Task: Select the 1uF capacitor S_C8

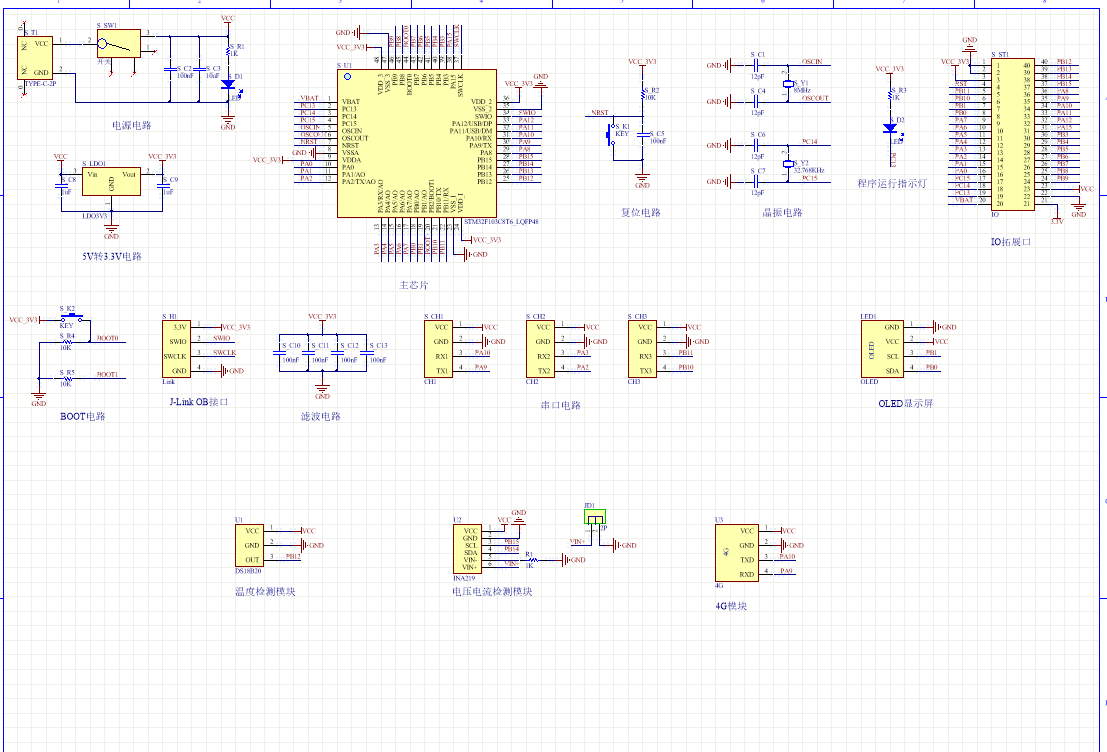Action: [x=60, y=186]
